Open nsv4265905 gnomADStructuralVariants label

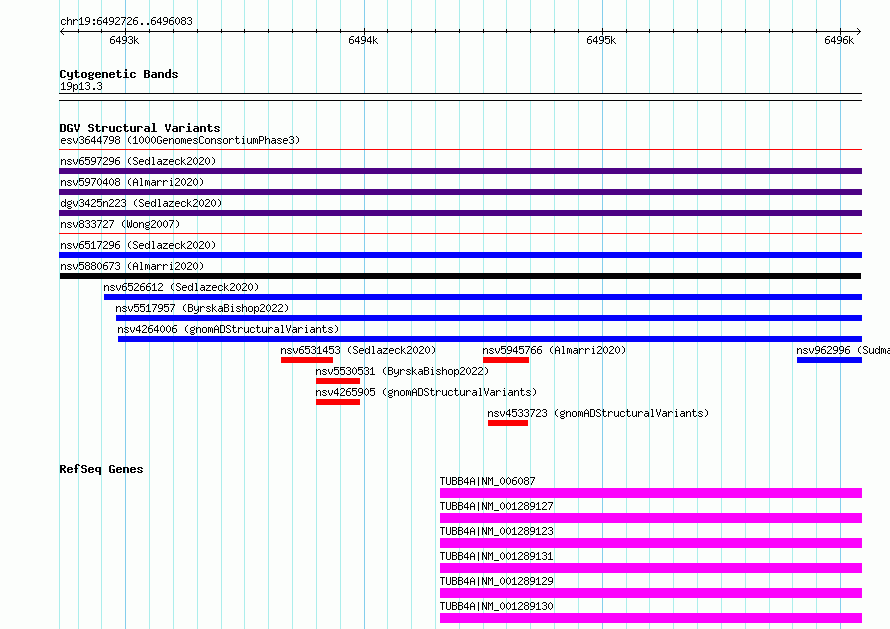pyautogui.click(x=426, y=392)
